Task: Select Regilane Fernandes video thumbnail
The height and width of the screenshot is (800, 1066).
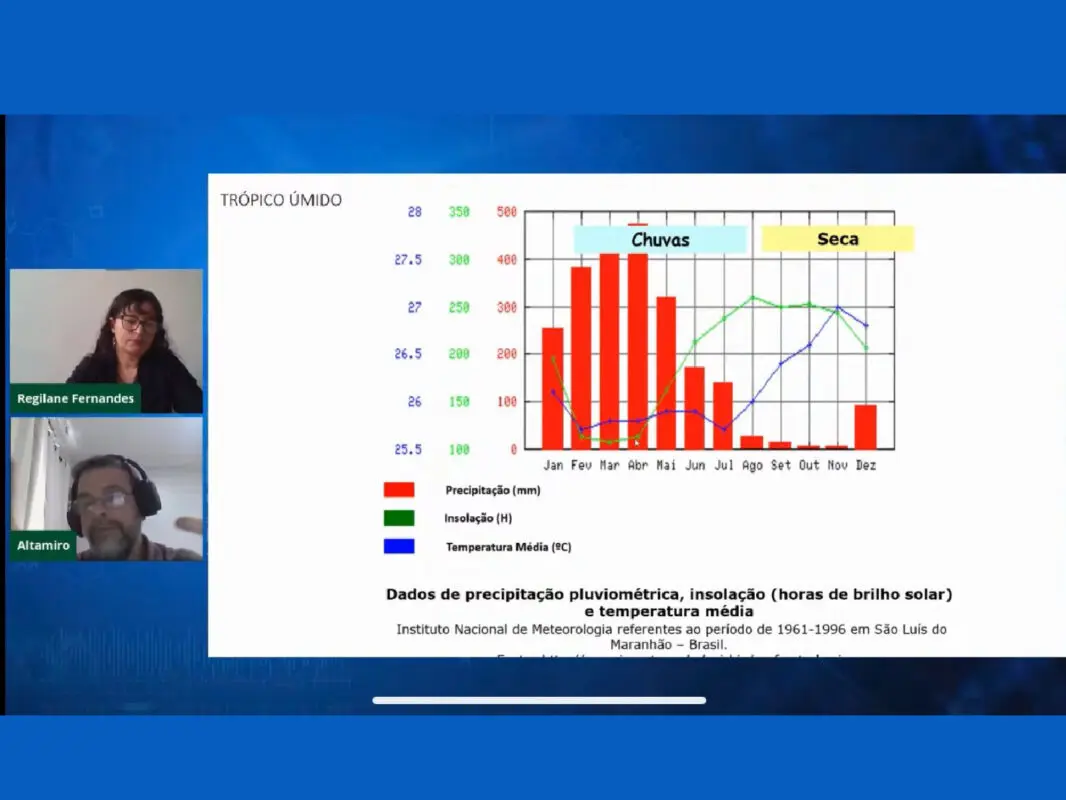Action: point(106,341)
